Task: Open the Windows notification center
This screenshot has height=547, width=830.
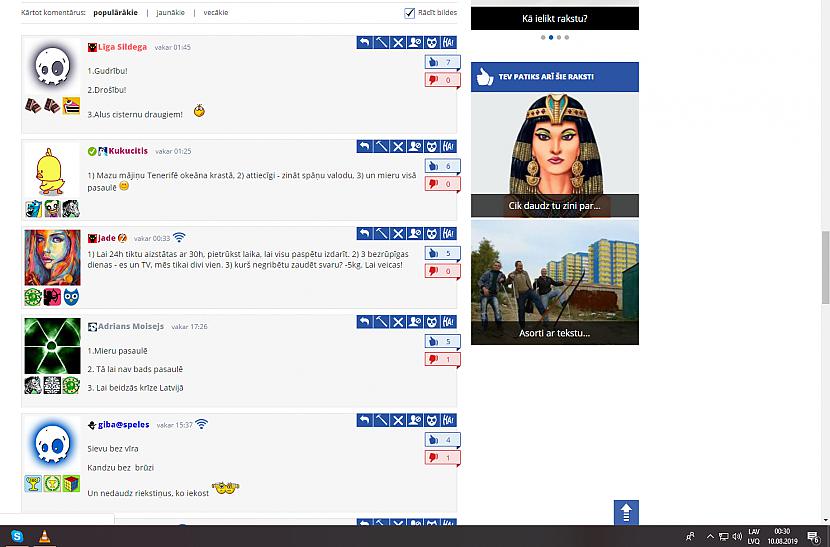Action: [814, 537]
